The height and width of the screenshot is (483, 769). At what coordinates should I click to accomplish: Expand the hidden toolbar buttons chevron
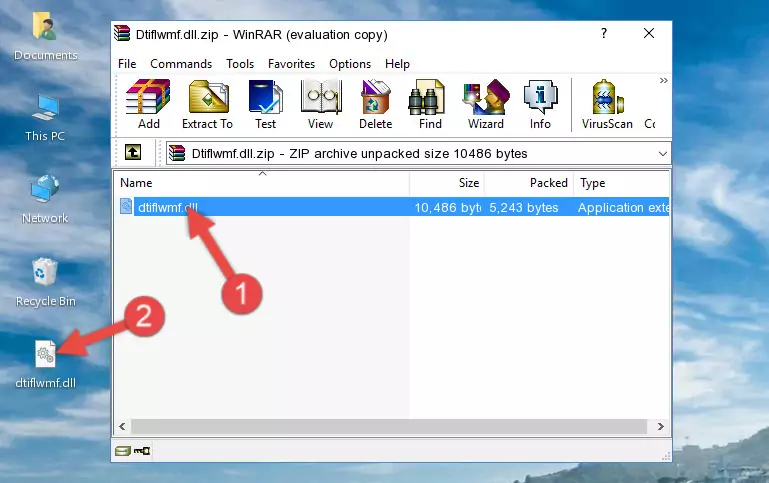[663, 80]
